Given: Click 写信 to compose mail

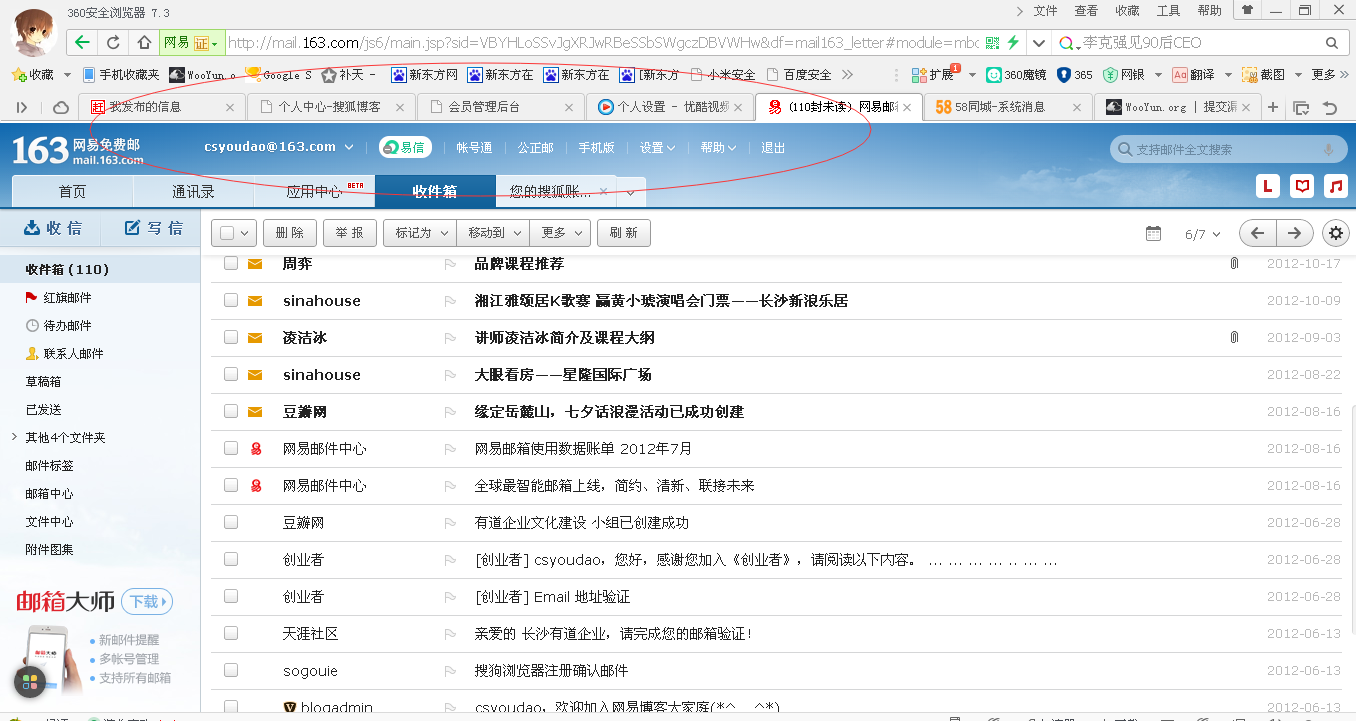Looking at the screenshot, I should (154, 228).
